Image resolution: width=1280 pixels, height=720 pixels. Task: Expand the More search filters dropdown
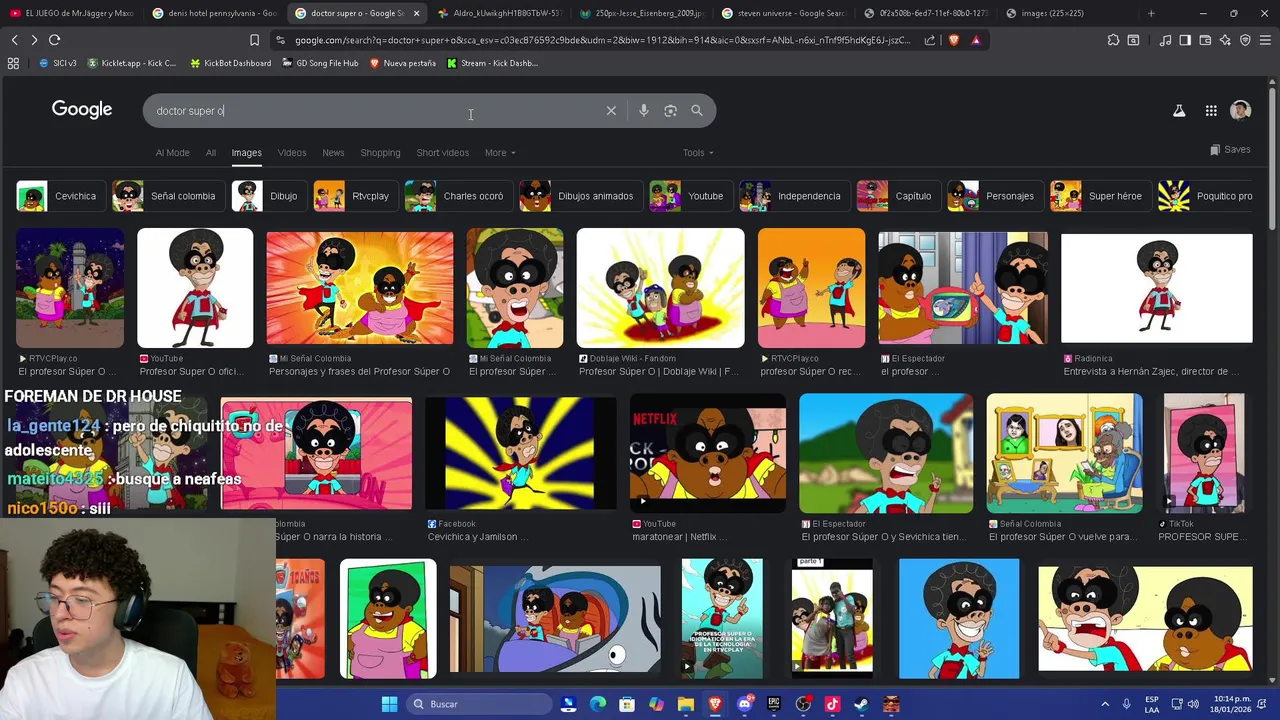coord(500,153)
